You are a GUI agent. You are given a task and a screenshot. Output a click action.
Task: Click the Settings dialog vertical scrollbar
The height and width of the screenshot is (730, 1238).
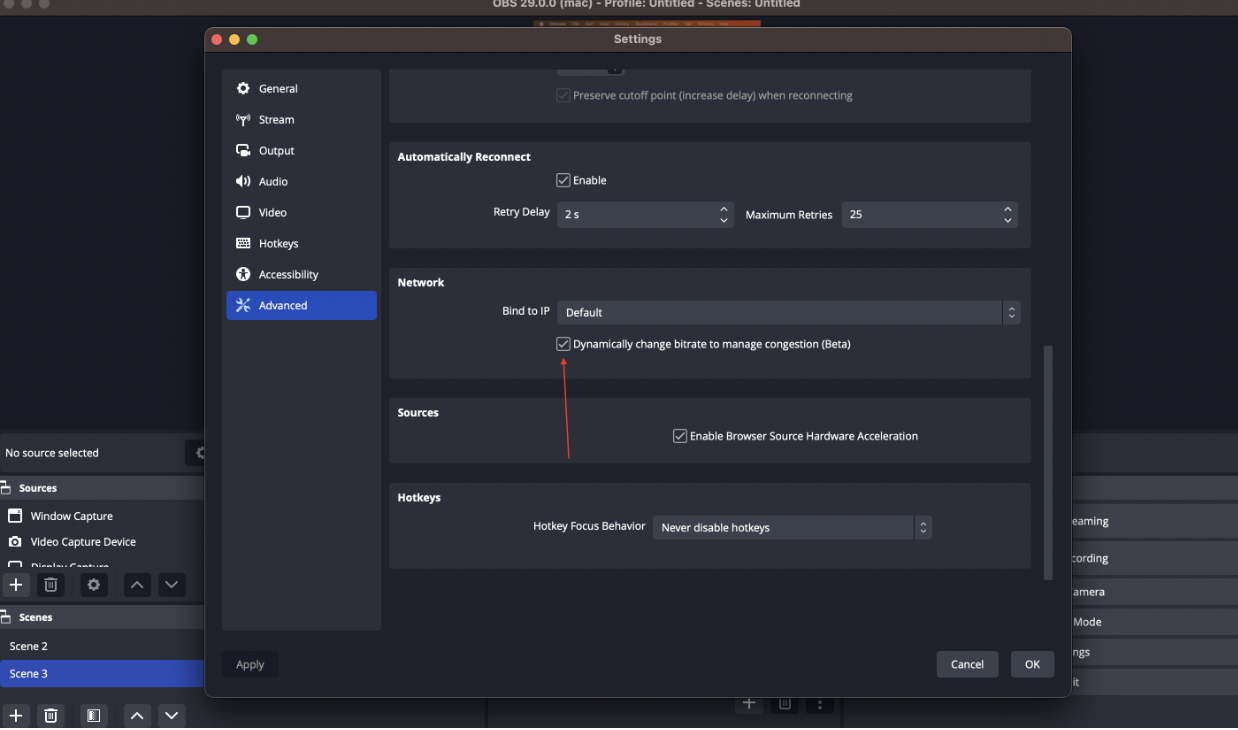point(1048,463)
